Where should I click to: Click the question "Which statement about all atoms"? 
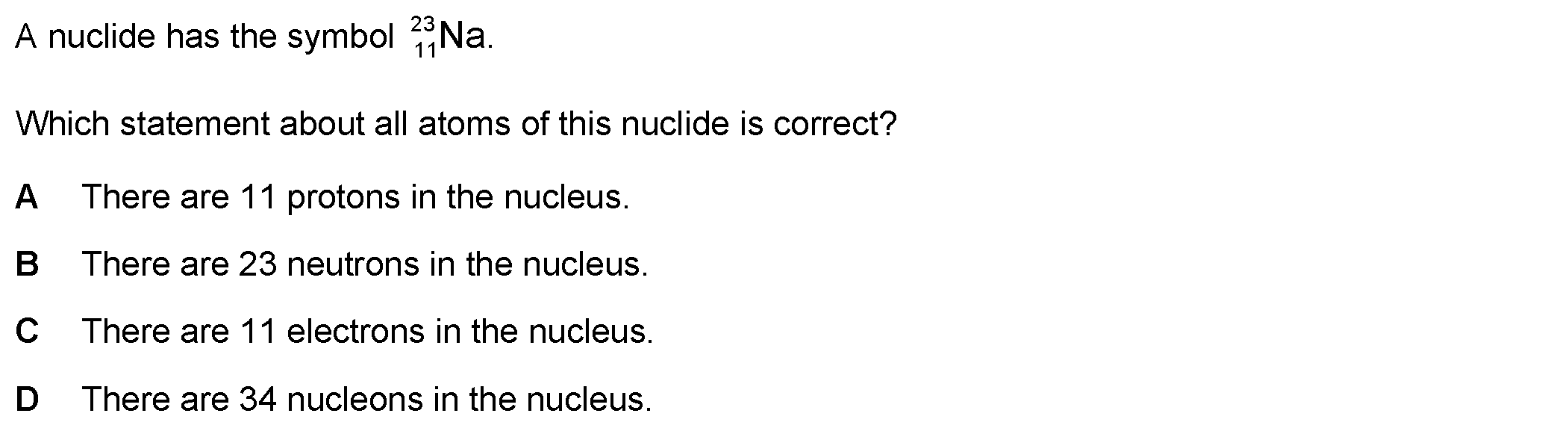tap(455, 124)
